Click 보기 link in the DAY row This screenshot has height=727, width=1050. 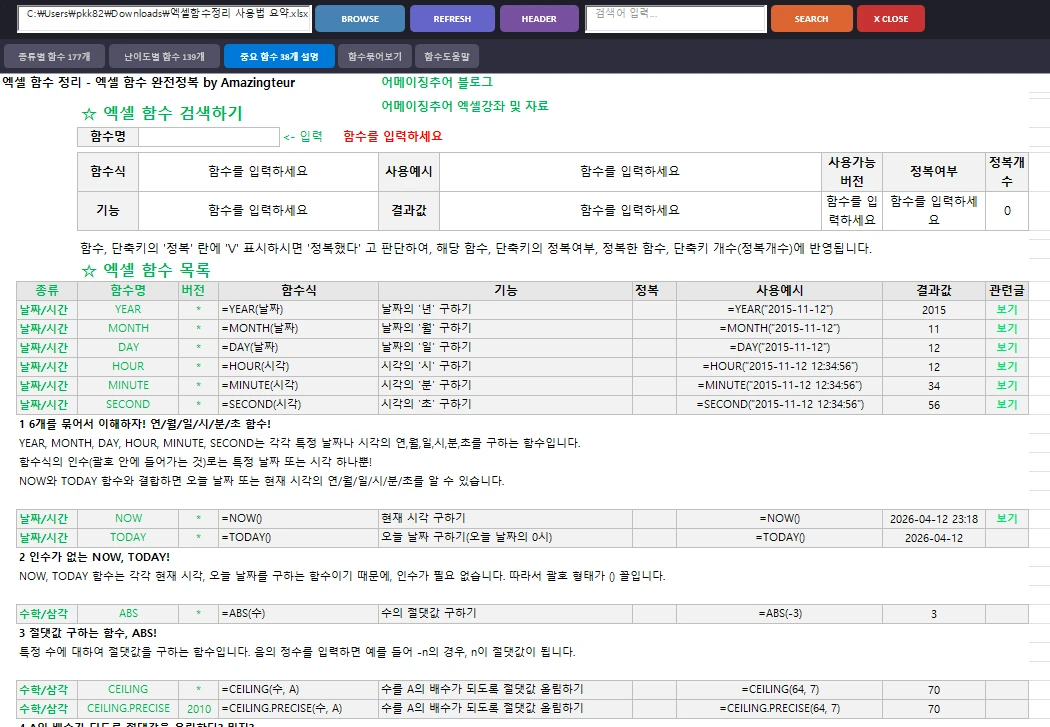click(1006, 347)
